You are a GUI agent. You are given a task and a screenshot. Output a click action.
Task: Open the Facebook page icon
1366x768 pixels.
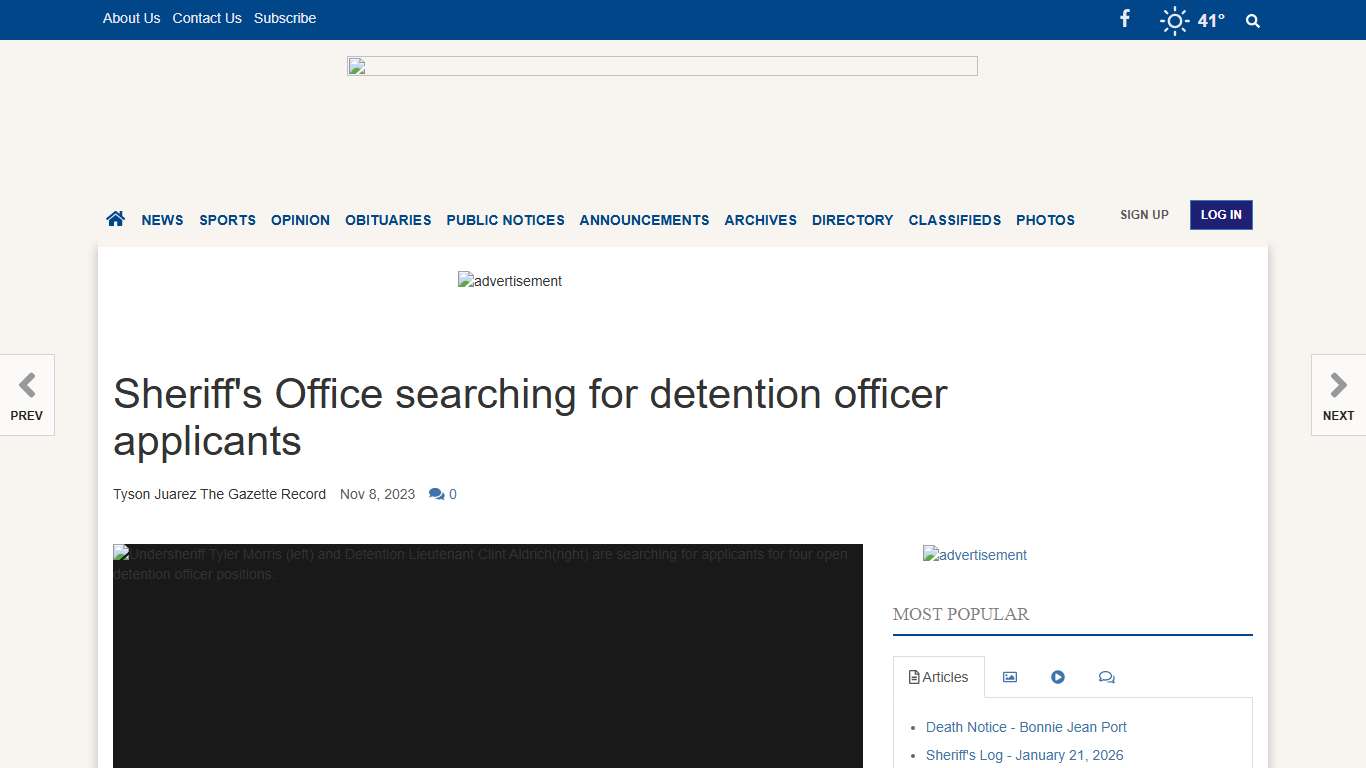coord(1124,18)
